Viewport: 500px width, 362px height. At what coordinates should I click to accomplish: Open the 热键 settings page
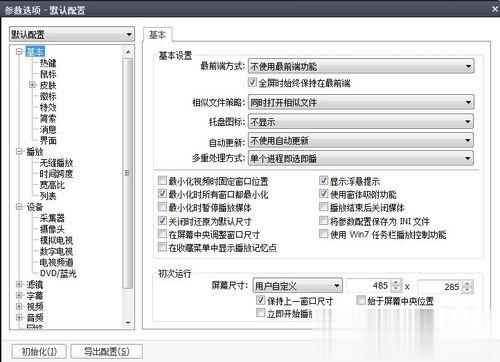click(48, 63)
